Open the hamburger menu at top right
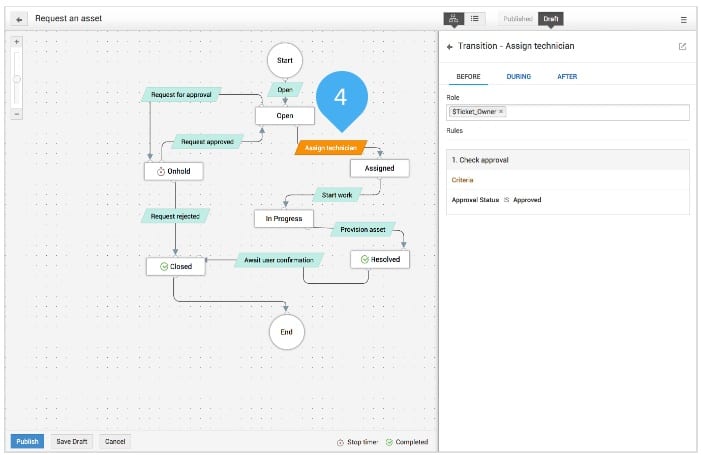The width and height of the screenshot is (701, 455). point(683,19)
